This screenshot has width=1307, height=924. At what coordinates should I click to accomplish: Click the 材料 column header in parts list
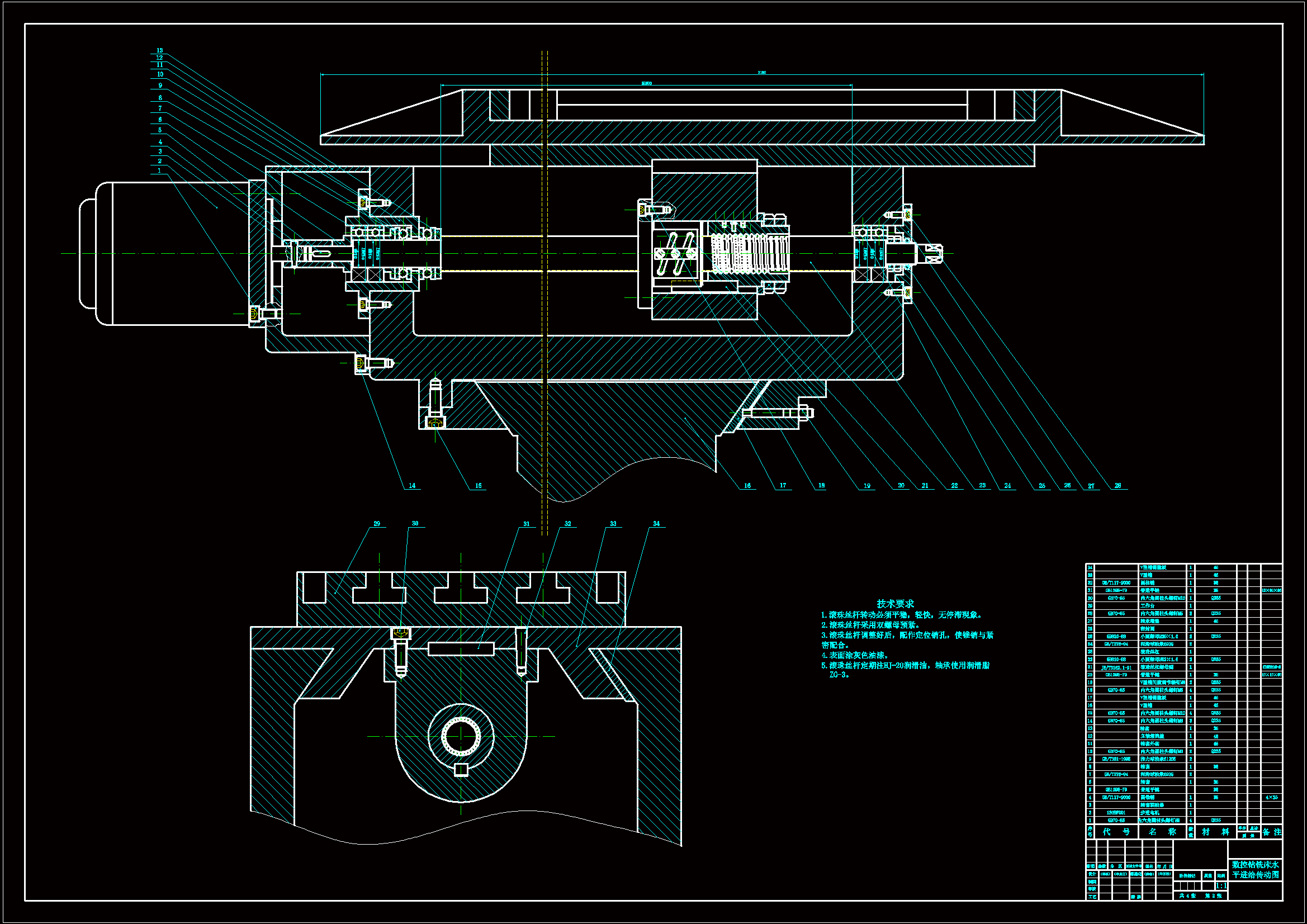pos(1215,832)
